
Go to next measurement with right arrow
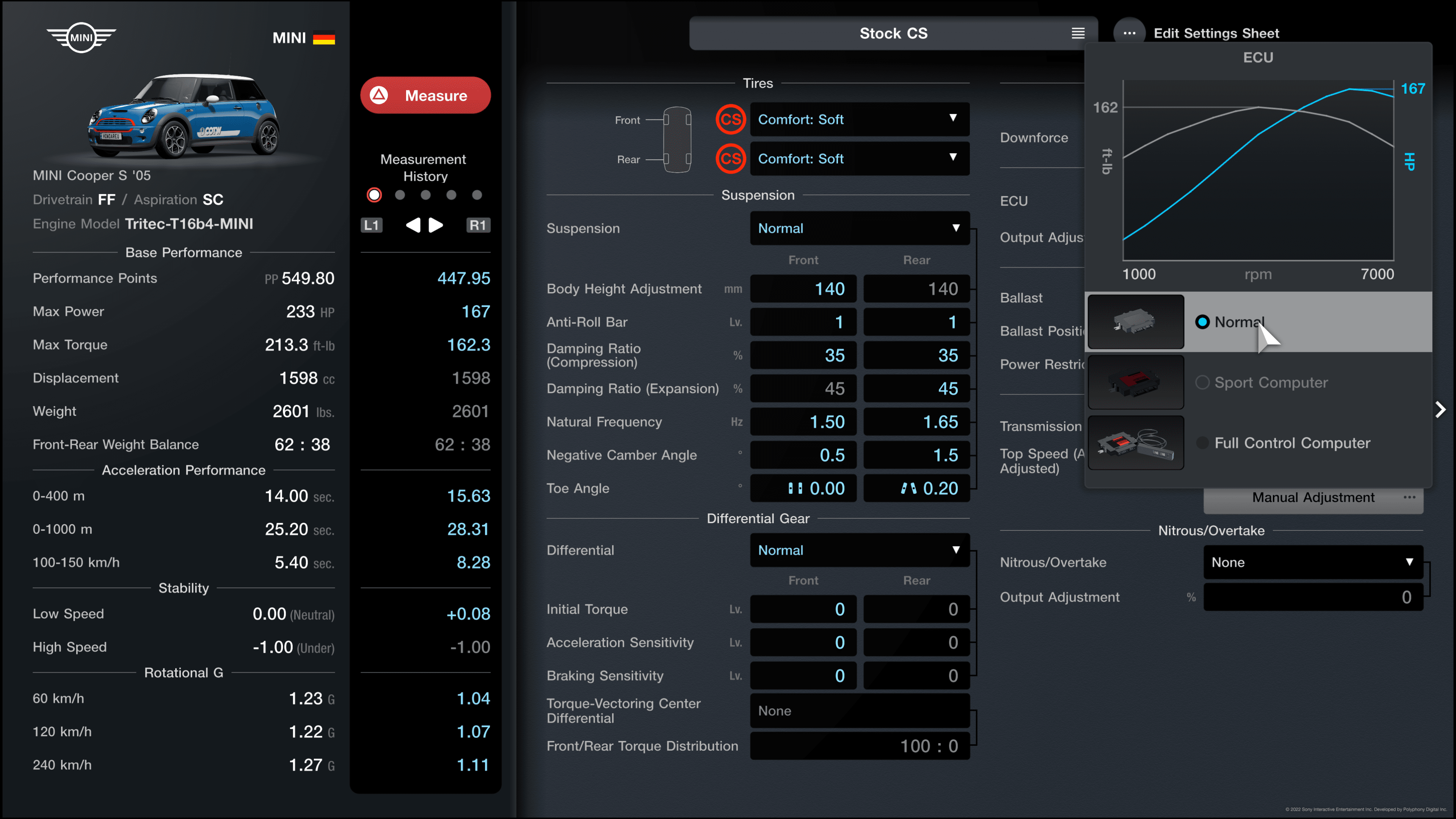click(x=436, y=225)
